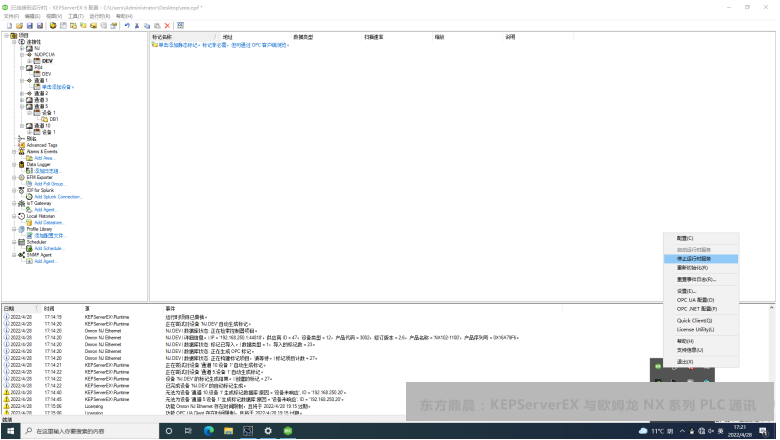Open Microsoft Edge from the taskbar
Image resolution: width=780 pixels, height=440 pixels.
(x=208, y=431)
